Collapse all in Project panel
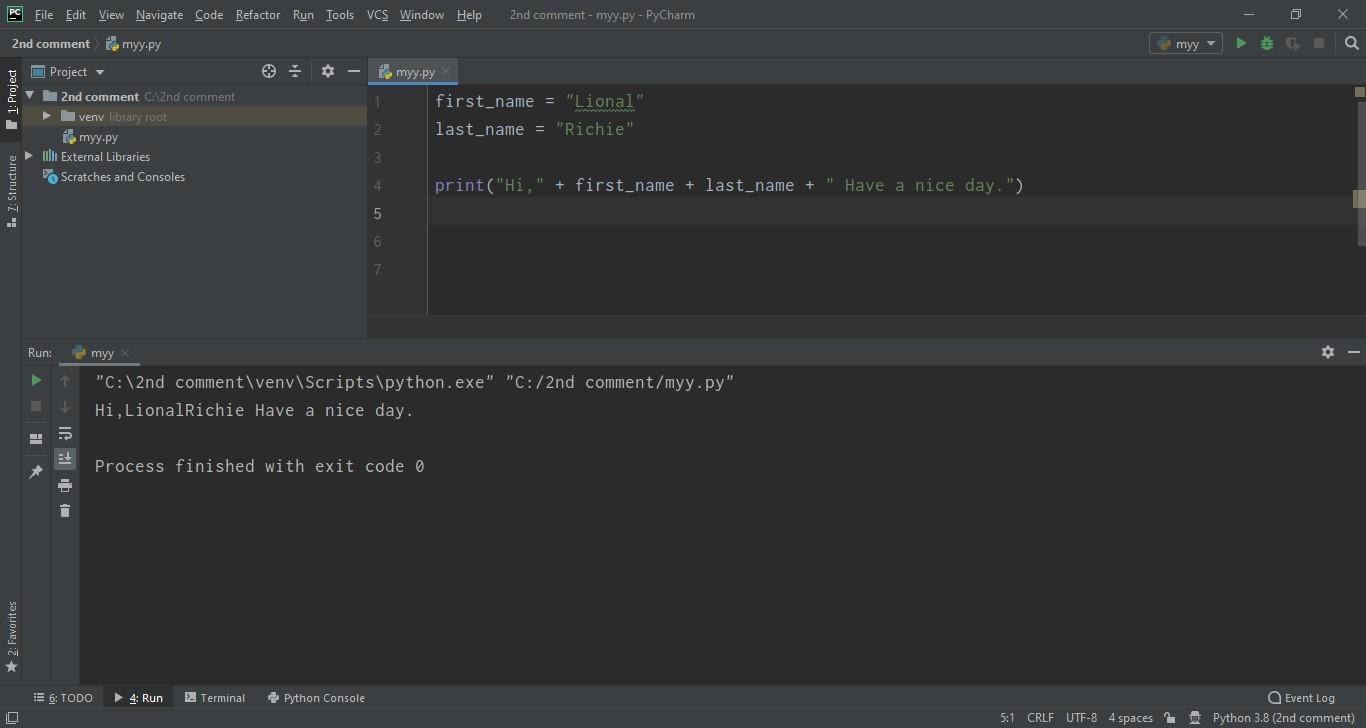Viewport: 1366px width, 728px height. coord(295,71)
